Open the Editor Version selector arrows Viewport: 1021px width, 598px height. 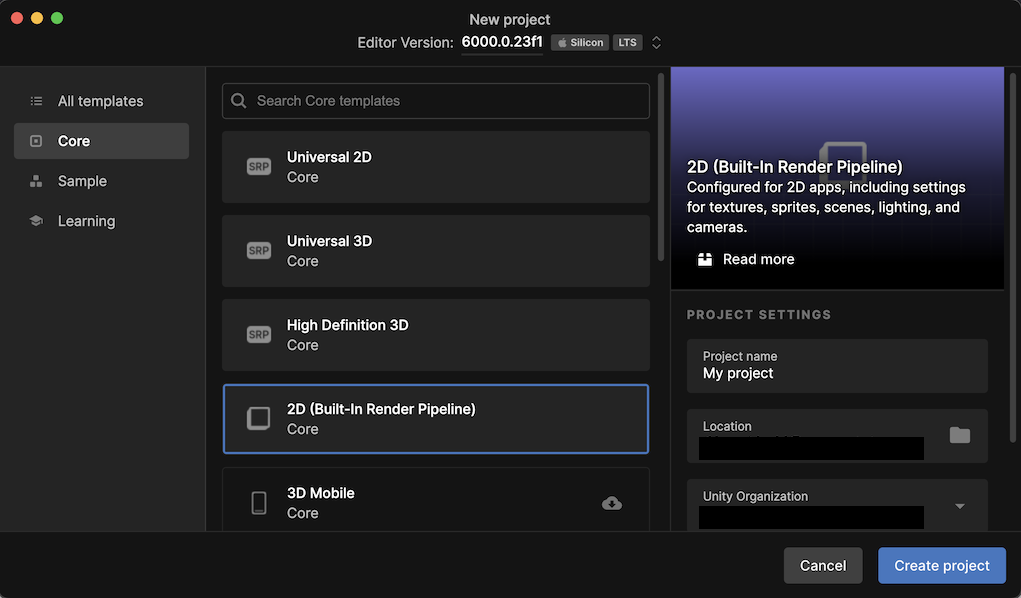coord(656,42)
